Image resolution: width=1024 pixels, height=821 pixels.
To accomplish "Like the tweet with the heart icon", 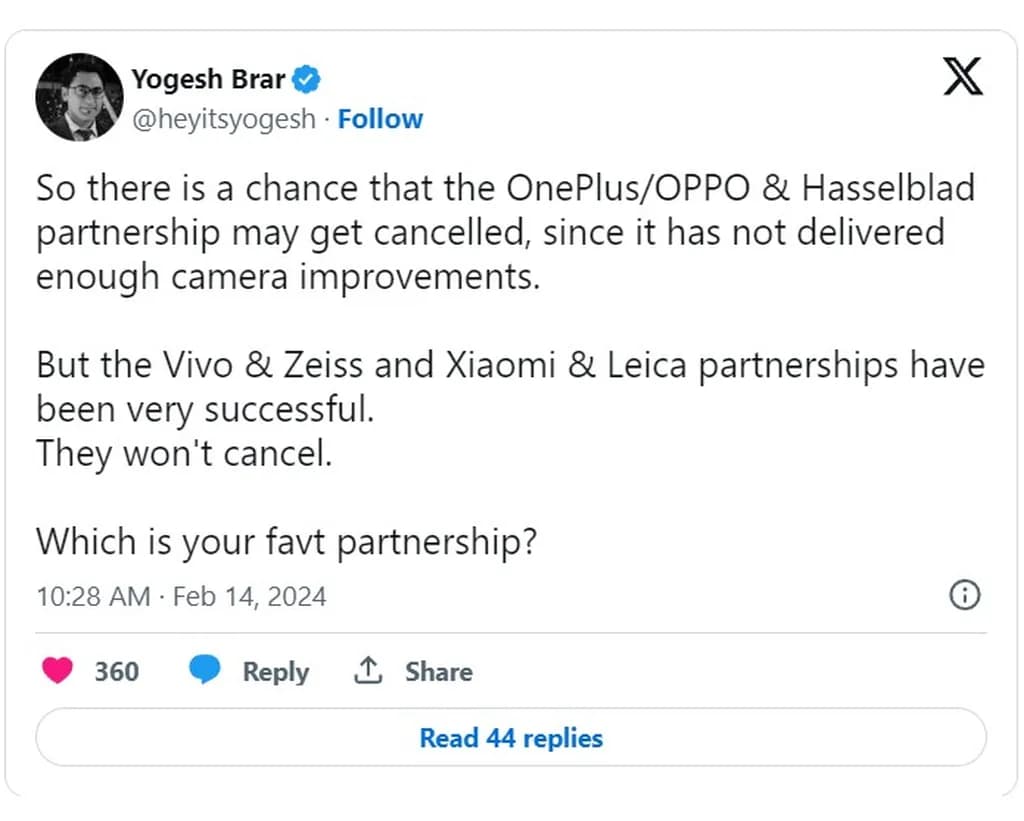I will (x=58, y=671).
